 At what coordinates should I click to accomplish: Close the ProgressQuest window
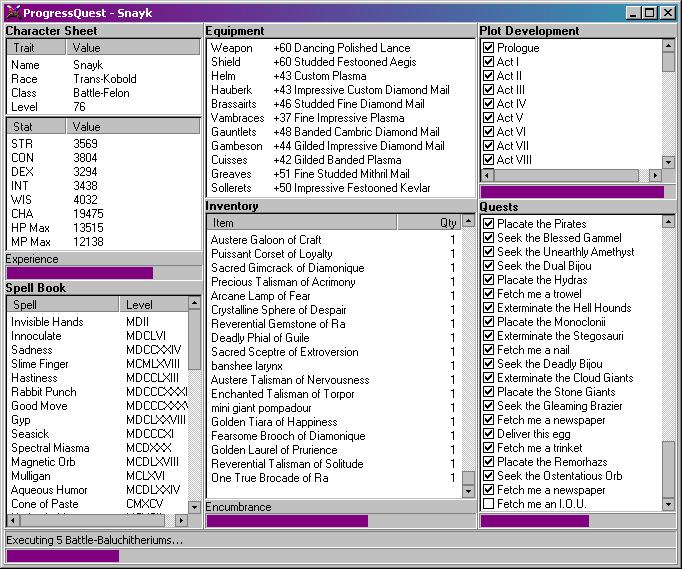tap(668, 13)
